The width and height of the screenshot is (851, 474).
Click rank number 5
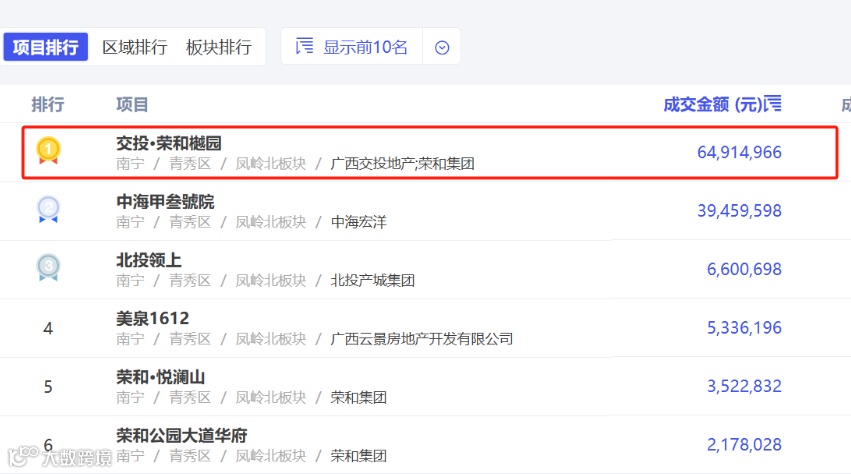48,387
